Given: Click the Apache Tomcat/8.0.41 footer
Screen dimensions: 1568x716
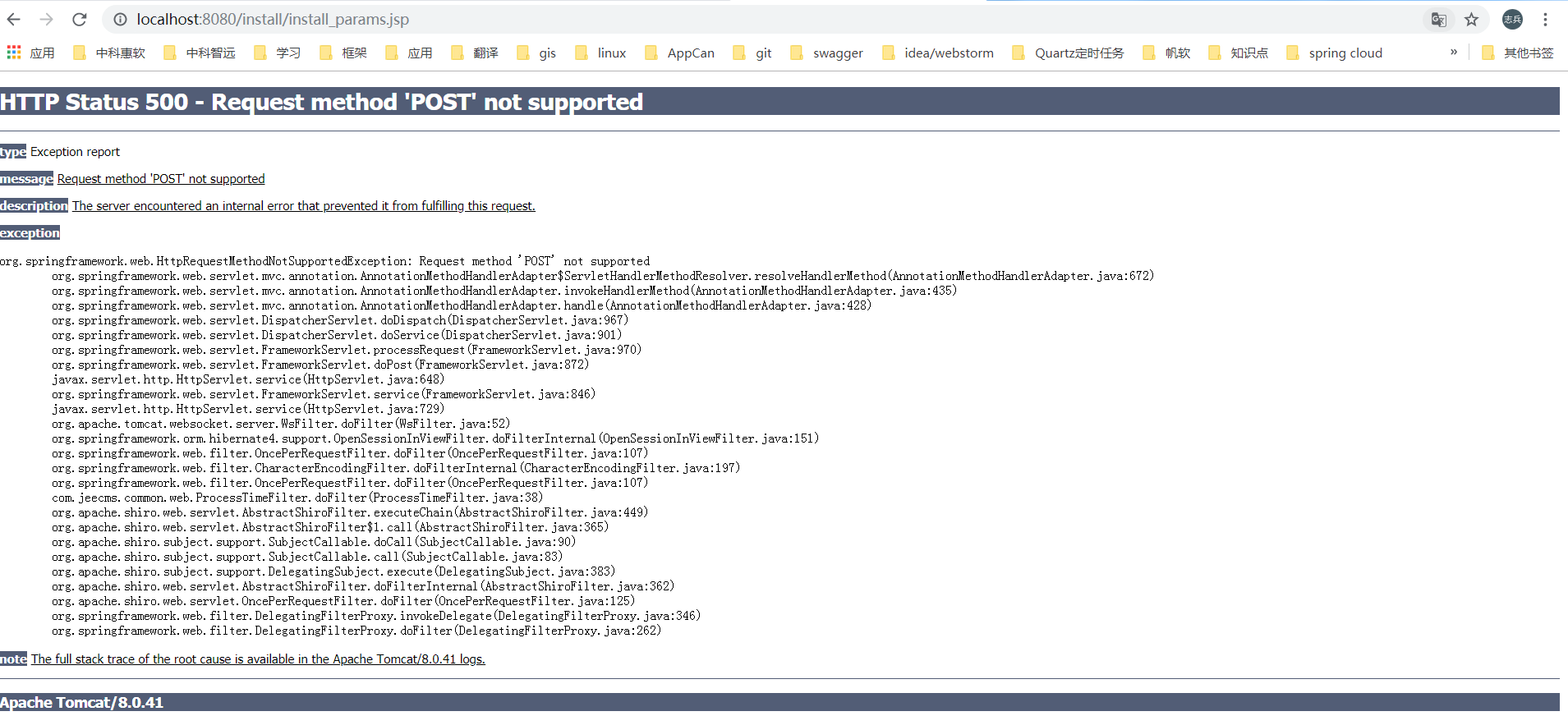Looking at the screenshot, I should point(81,702).
